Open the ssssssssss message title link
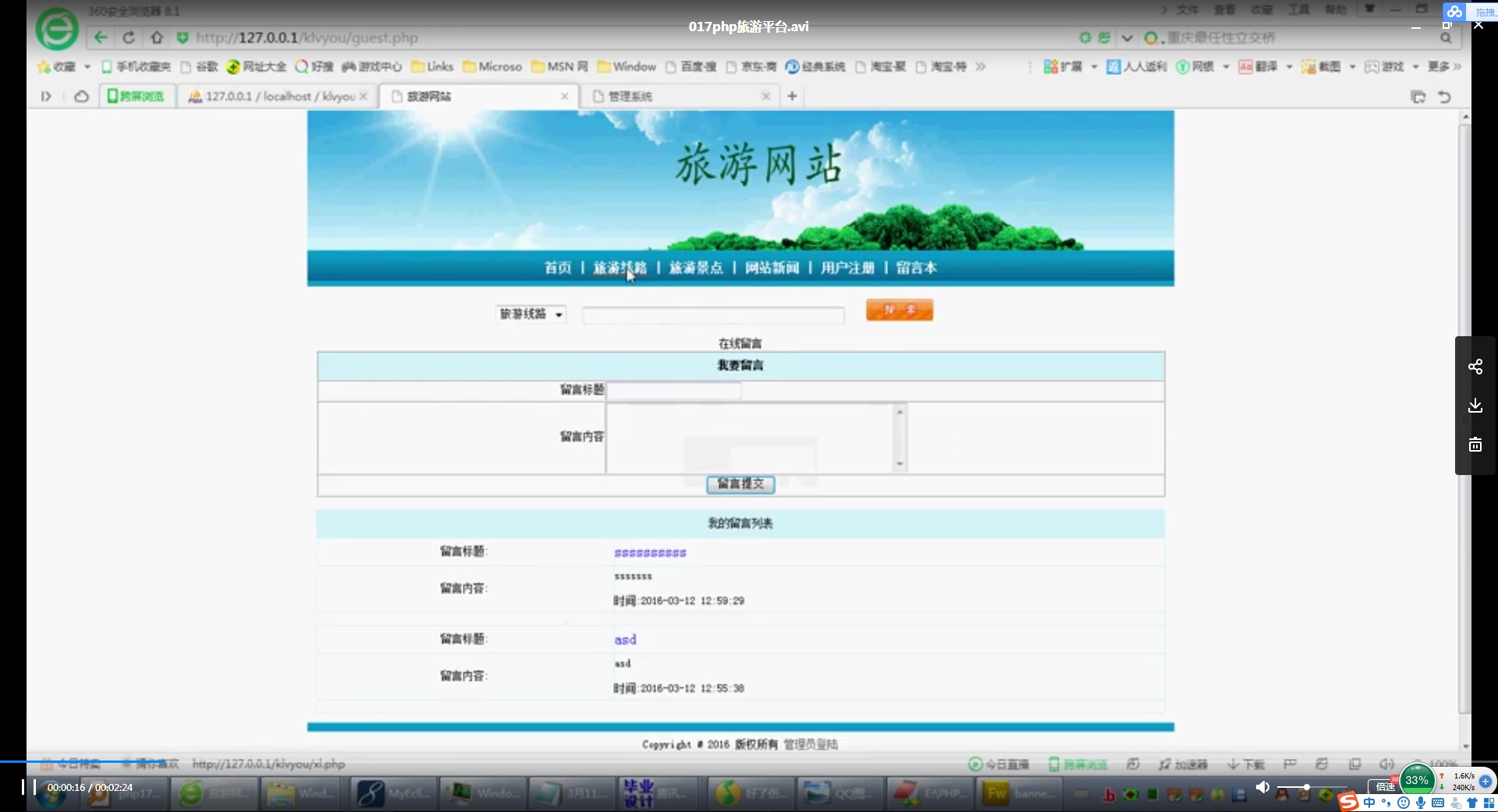Image resolution: width=1498 pixels, height=812 pixels. 650,553
